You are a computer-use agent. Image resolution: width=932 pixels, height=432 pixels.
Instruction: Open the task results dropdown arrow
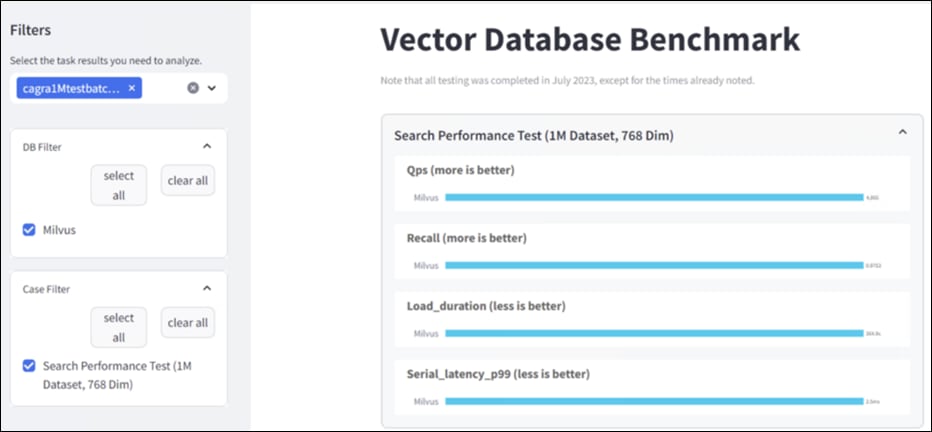pos(212,88)
